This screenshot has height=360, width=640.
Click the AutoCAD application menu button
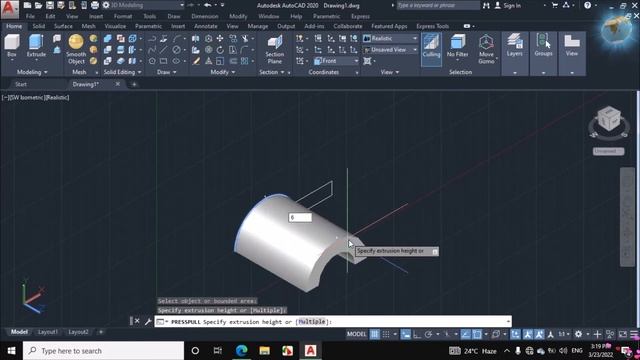[9, 9]
